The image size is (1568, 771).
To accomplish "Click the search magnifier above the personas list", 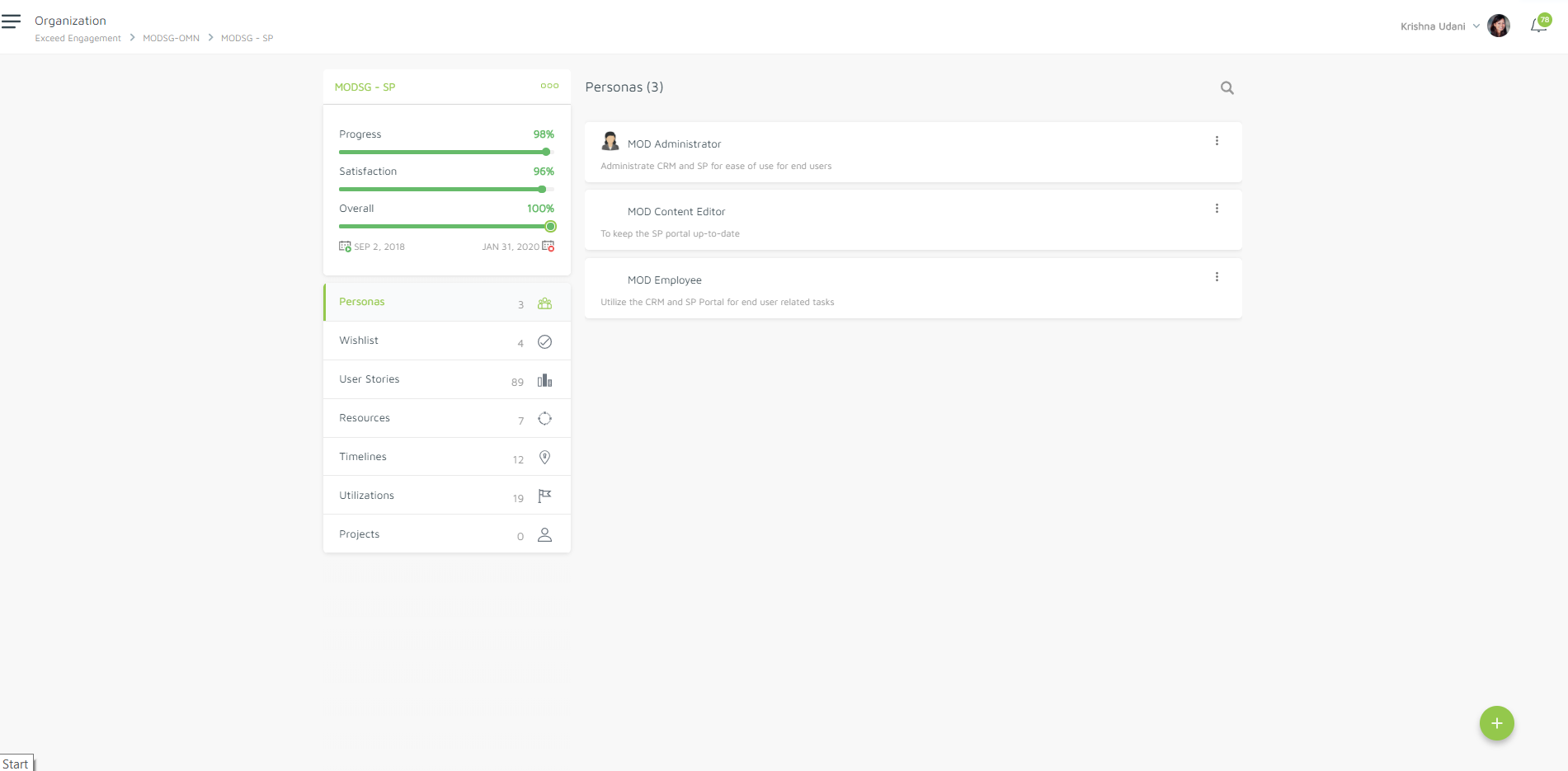I will [1227, 87].
